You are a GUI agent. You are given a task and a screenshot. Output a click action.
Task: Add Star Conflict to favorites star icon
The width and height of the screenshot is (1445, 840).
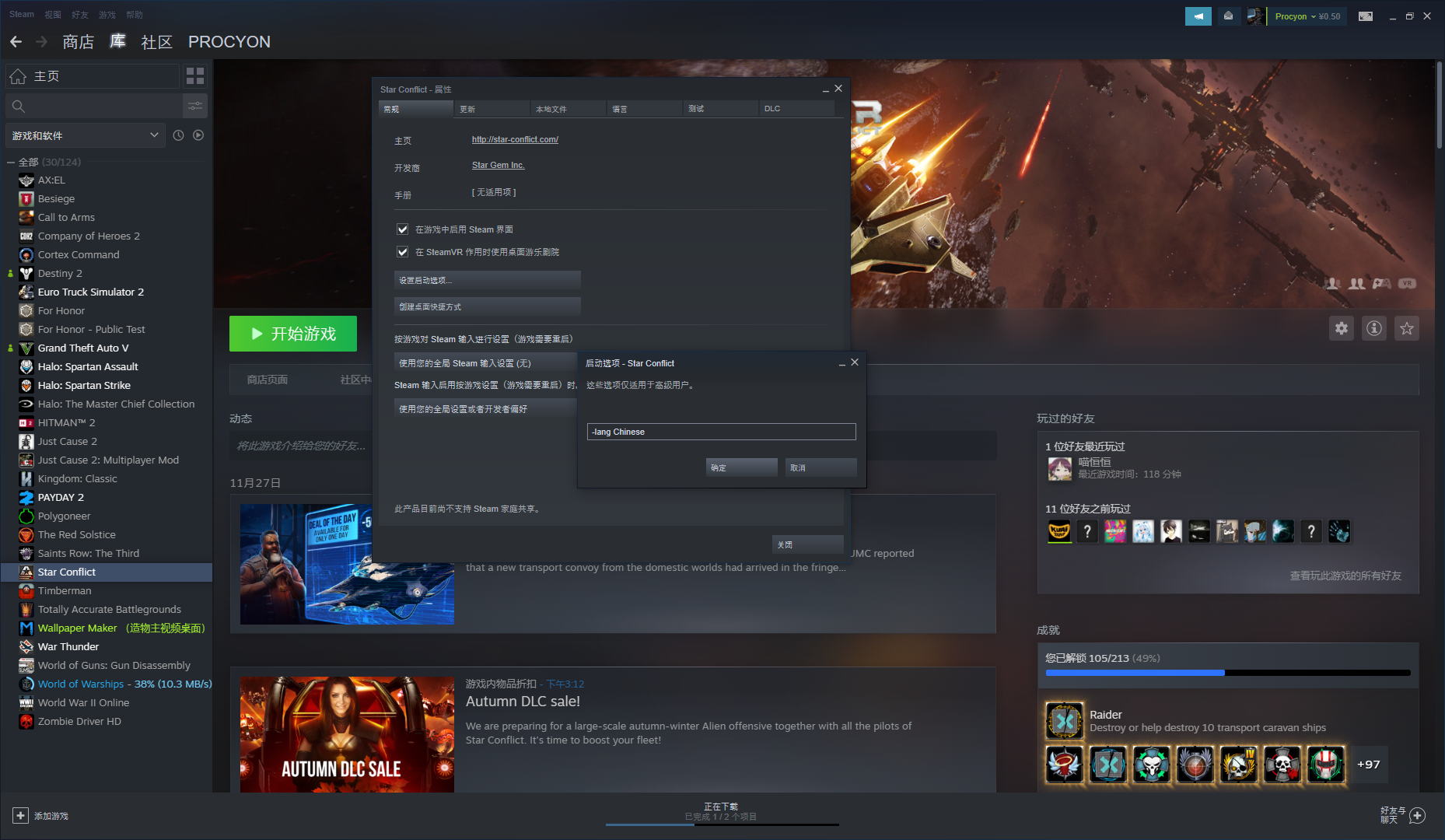pos(1407,328)
